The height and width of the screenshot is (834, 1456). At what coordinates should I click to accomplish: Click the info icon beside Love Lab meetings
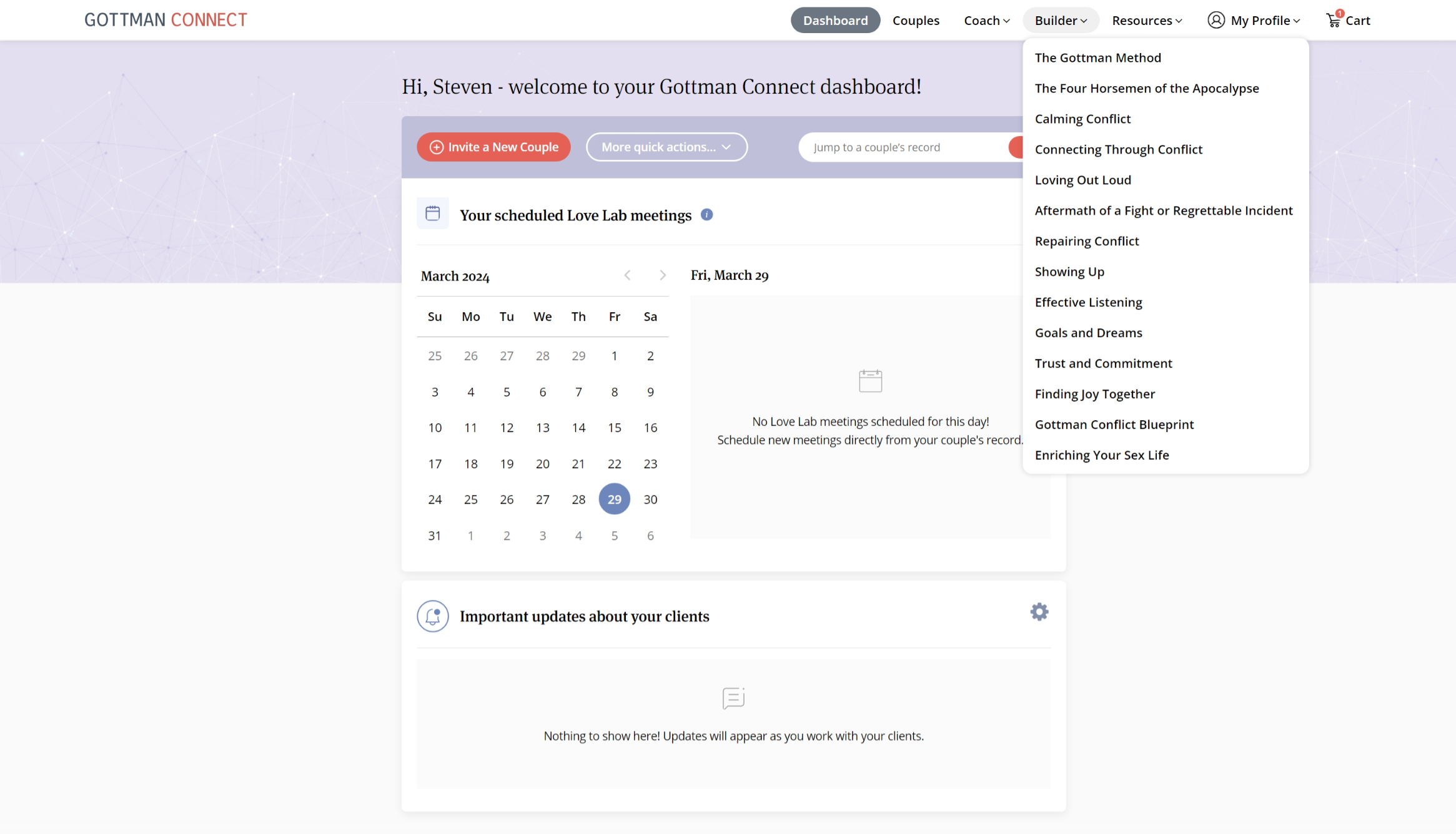click(706, 215)
